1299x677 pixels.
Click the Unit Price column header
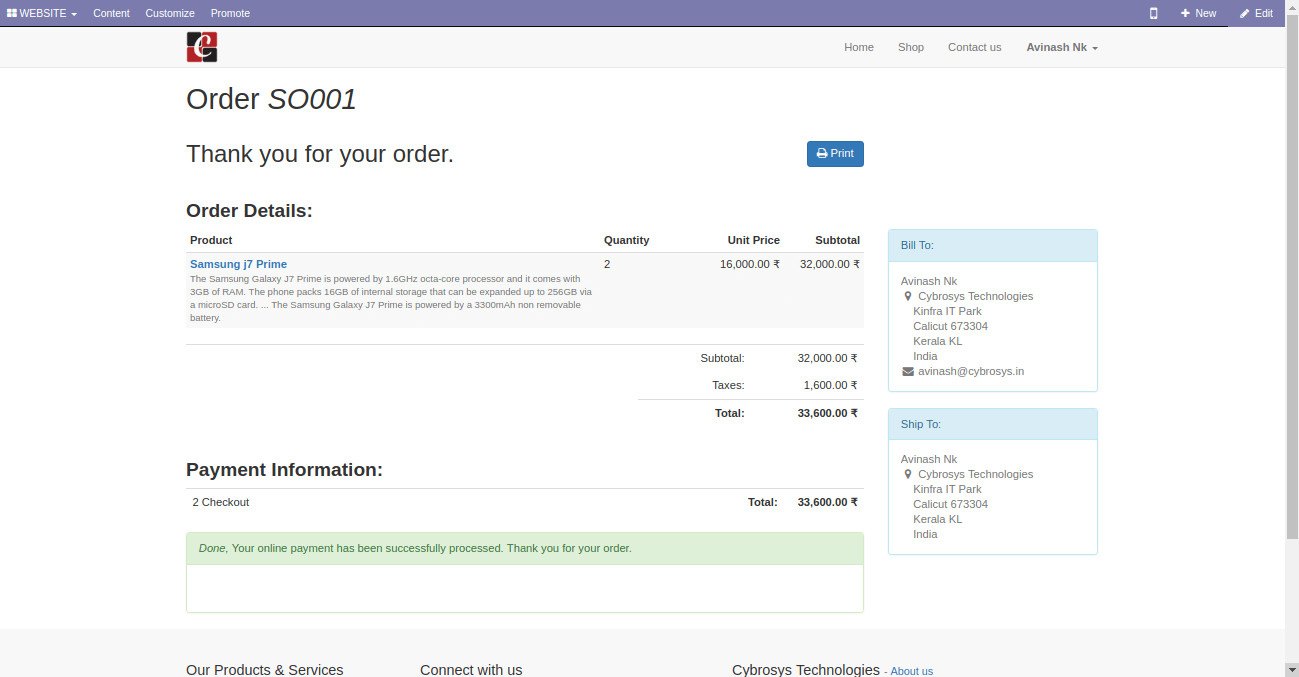click(754, 240)
